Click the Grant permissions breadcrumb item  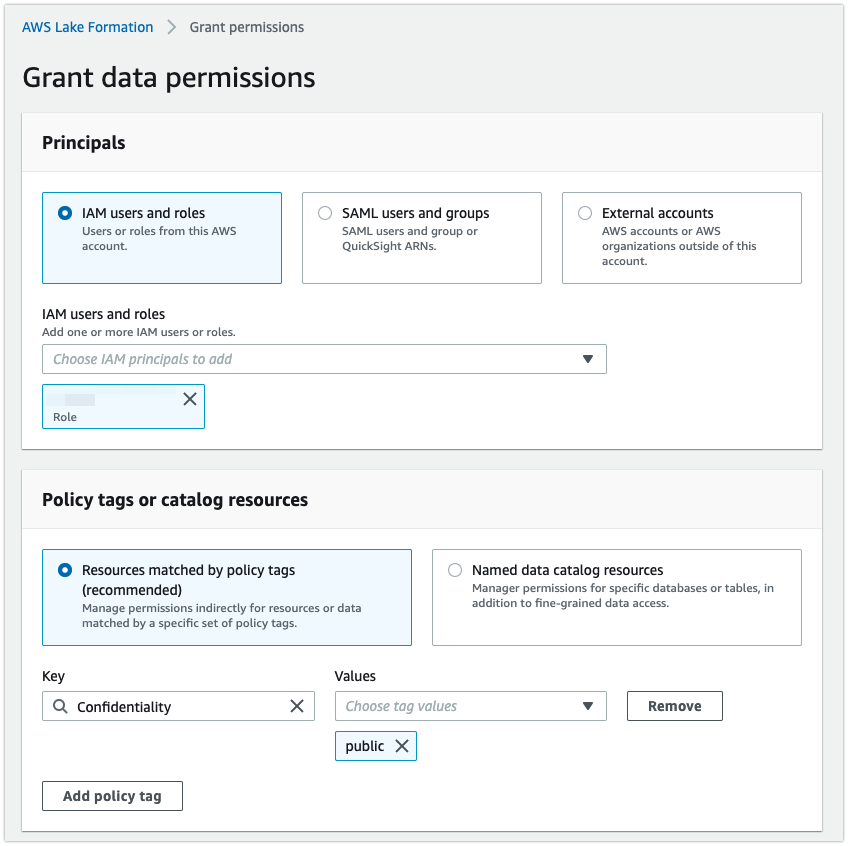[x=246, y=27]
